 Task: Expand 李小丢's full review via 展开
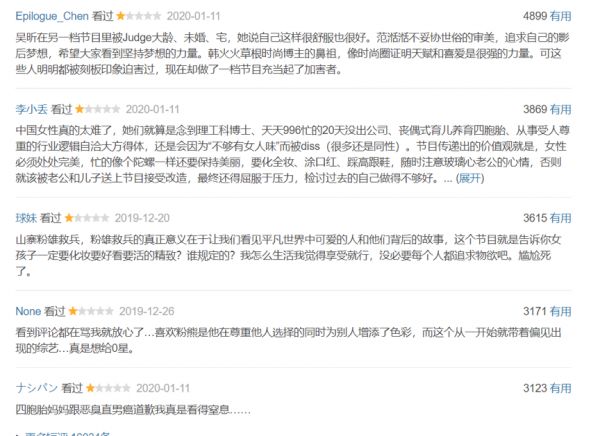click(470, 178)
